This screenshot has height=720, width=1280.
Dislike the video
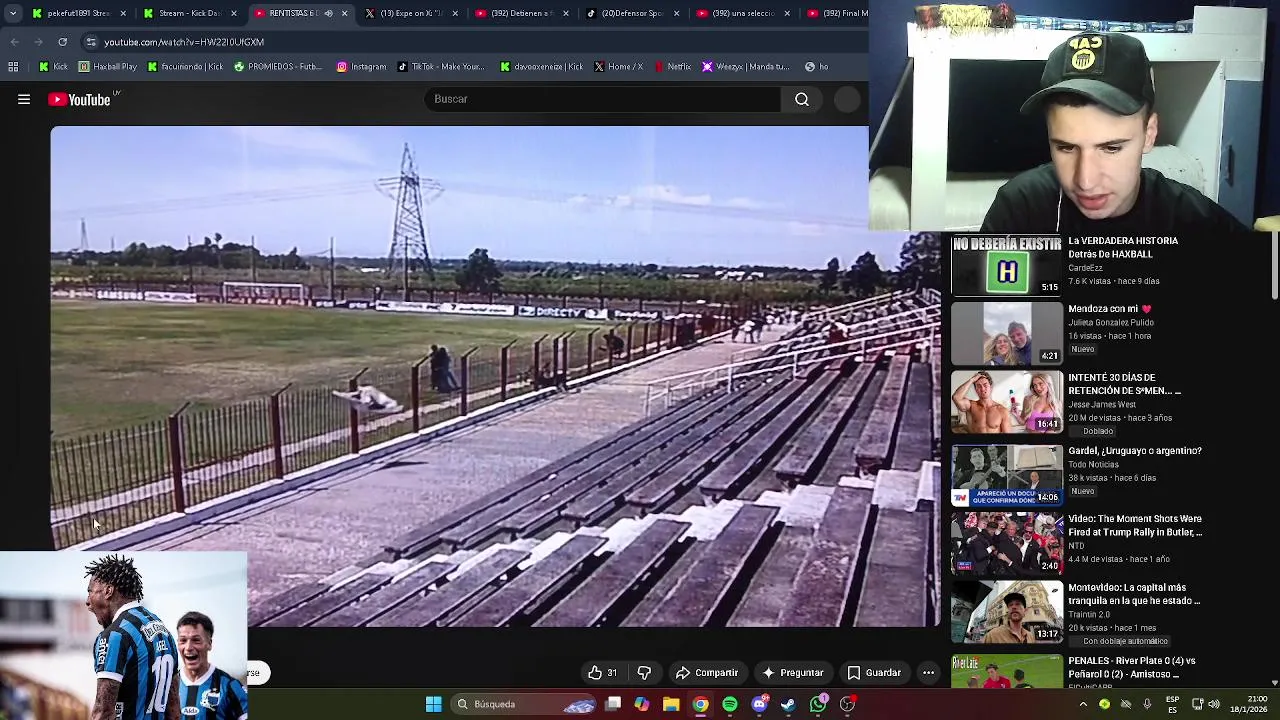coord(644,673)
